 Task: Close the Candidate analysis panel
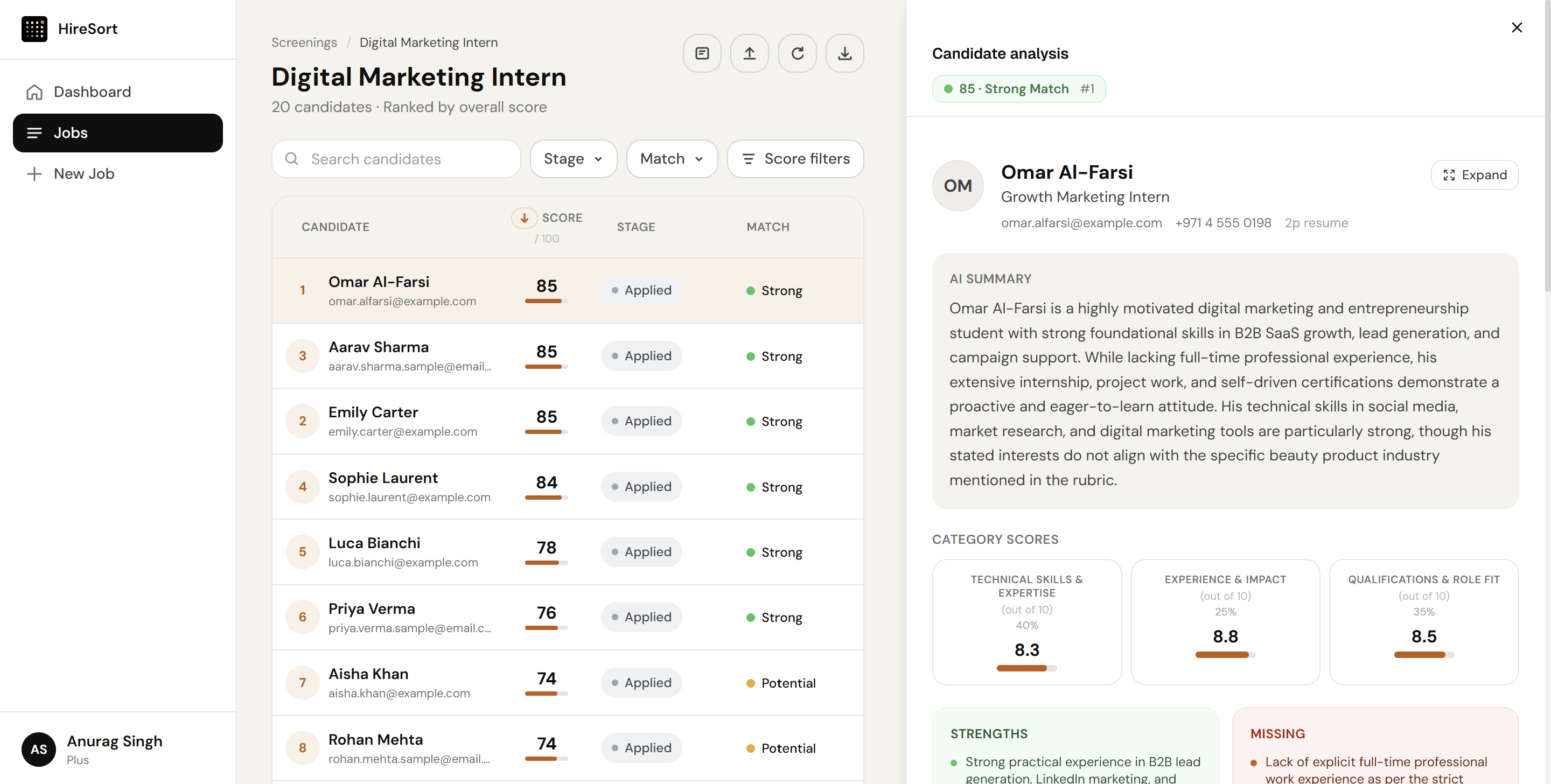pos(1517,27)
